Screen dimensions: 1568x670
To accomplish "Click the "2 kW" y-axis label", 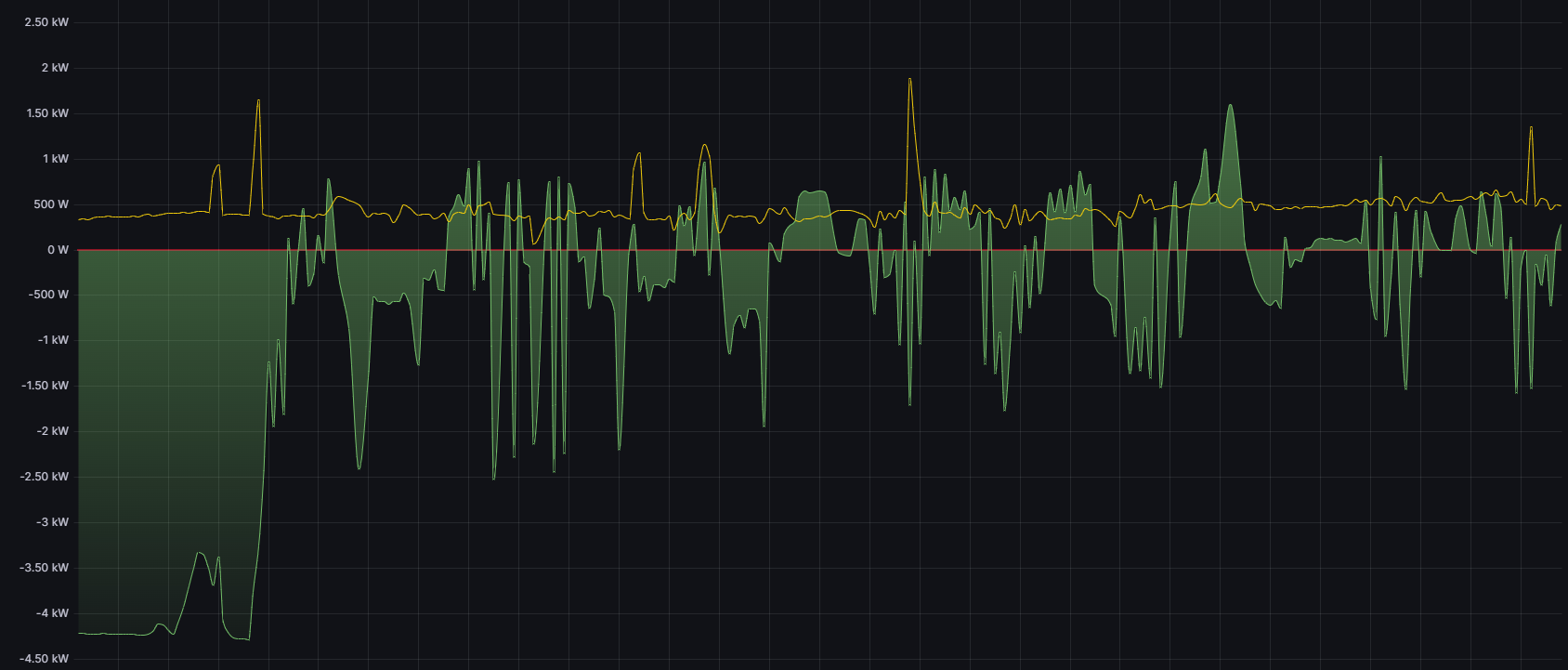I will tap(55, 68).
